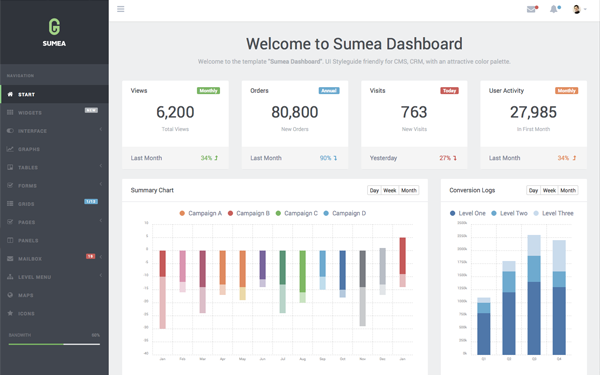Click the 763 New Visits value
The height and width of the screenshot is (375, 600).
click(x=414, y=112)
